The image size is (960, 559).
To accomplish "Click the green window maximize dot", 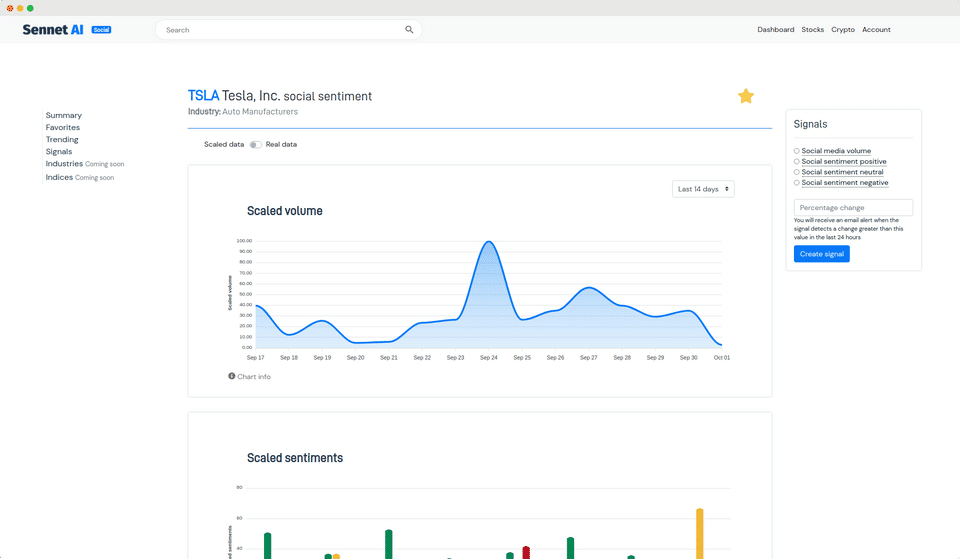I will coord(30,8).
